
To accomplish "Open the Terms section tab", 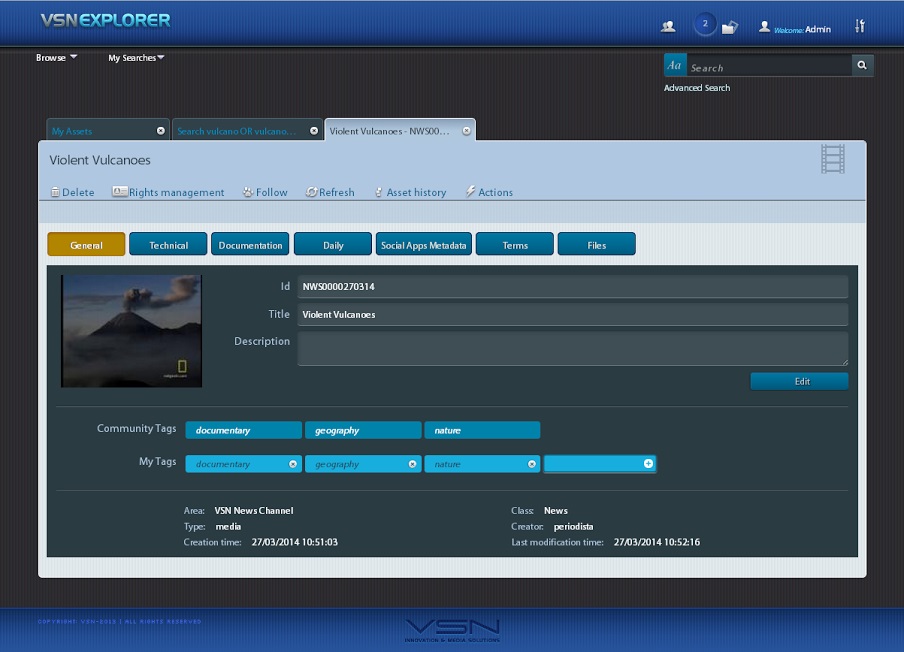I will (515, 244).
